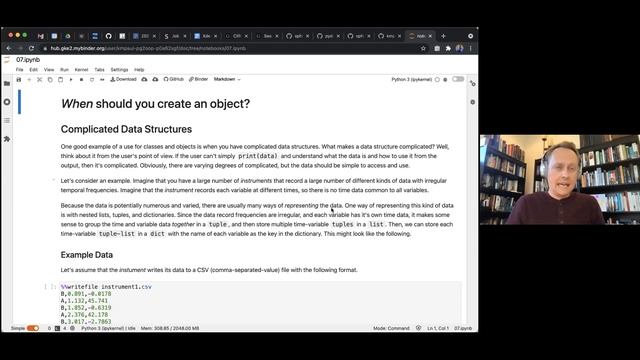Click the When should you create an object heading

156,104
